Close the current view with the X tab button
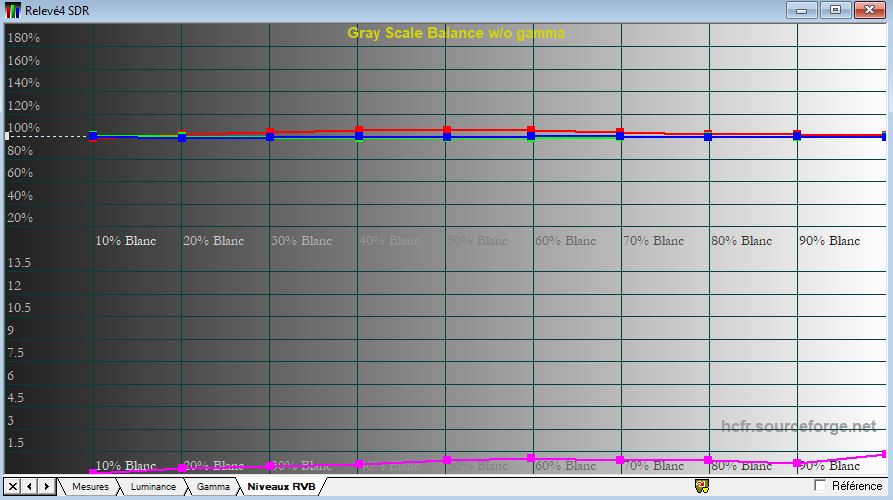 [12, 486]
